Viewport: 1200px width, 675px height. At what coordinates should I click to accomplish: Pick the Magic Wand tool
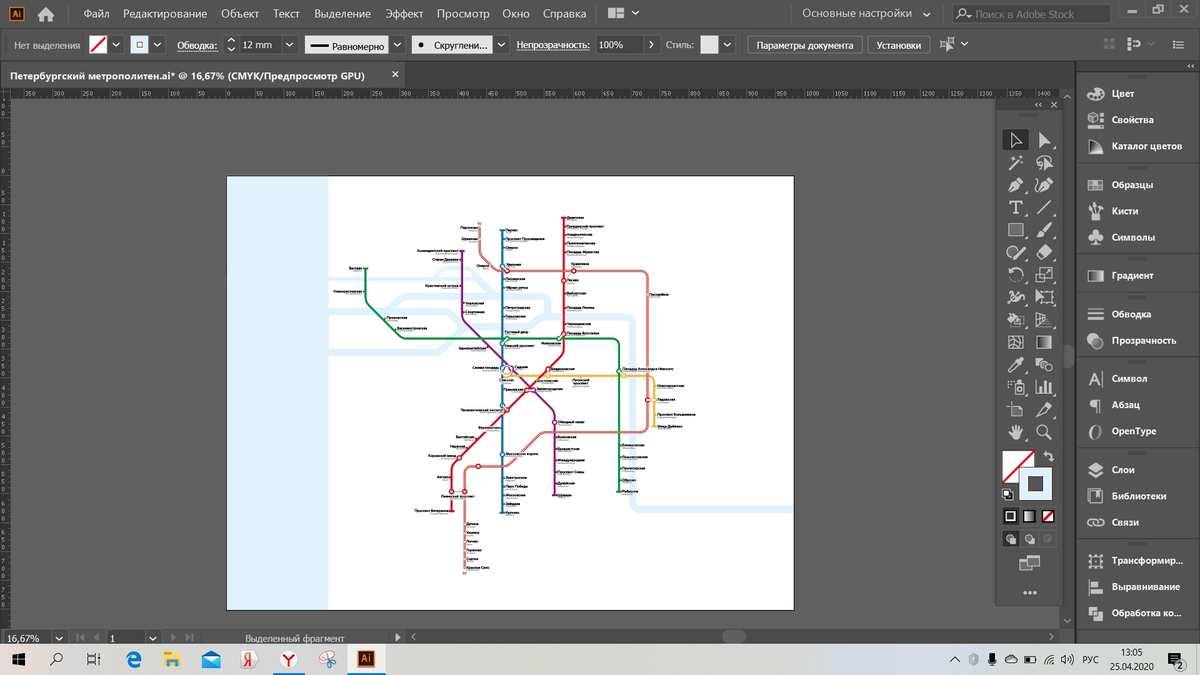(1016, 163)
